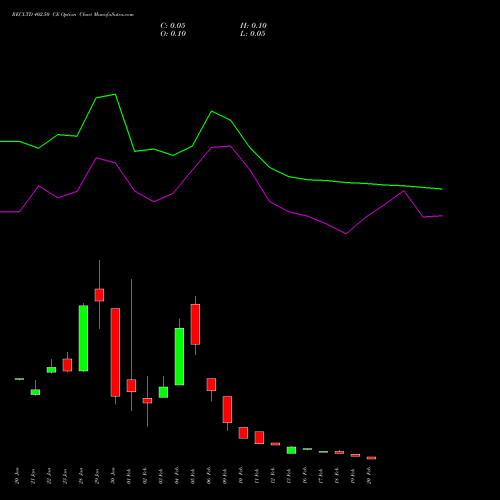Screen dimensions: 500x500
Task: Select the low value L: 0.05
Action: coord(253,34)
